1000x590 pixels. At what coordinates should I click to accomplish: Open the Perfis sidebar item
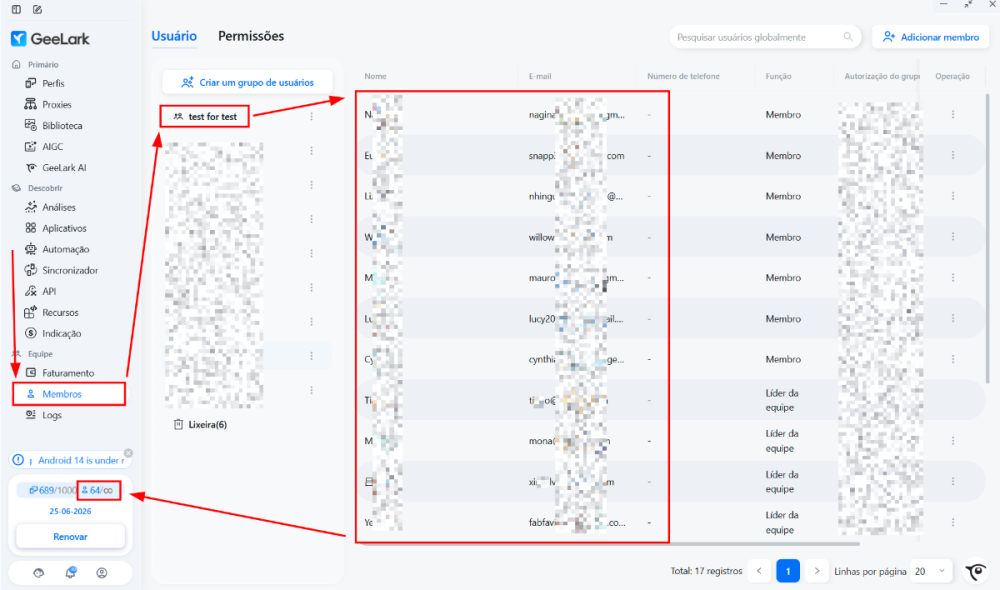[45, 83]
